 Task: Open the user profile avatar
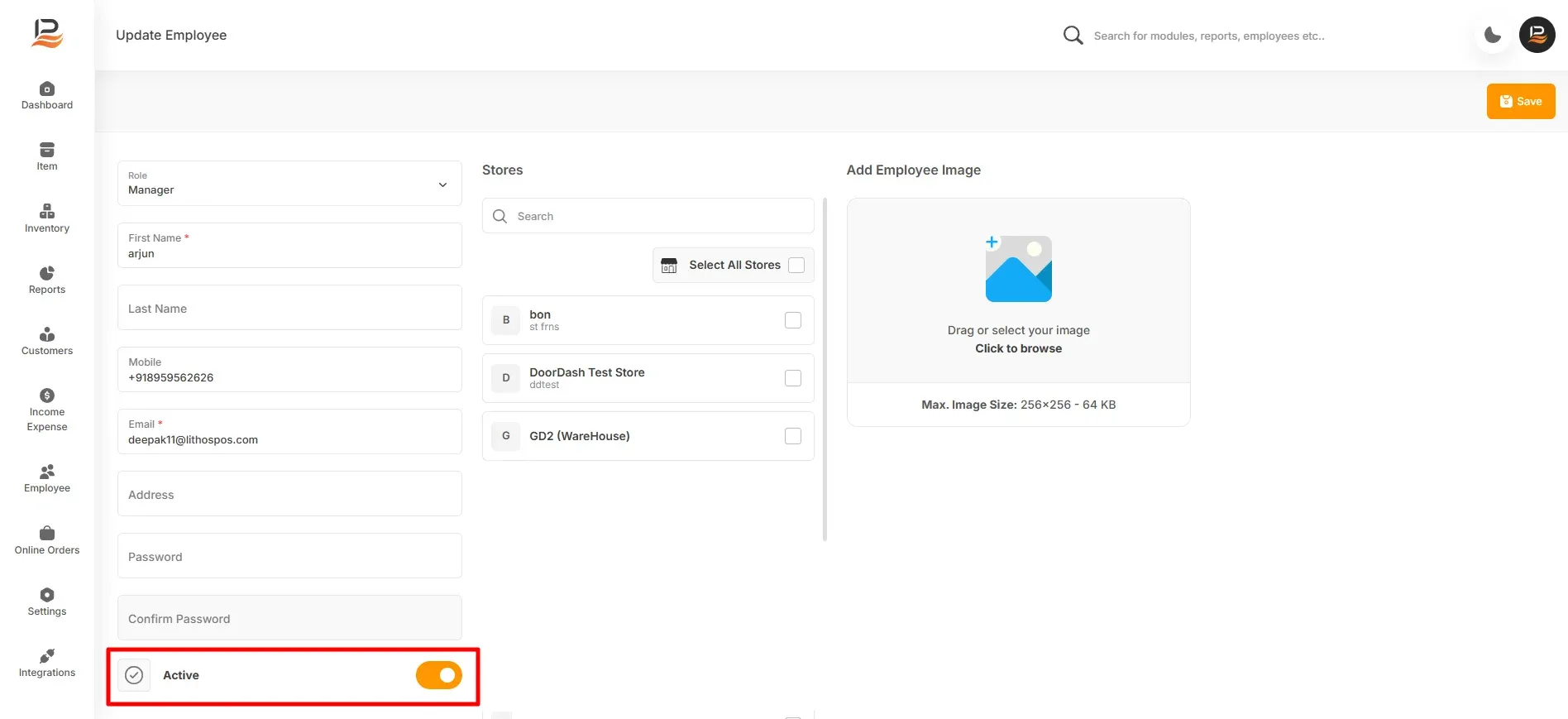[x=1537, y=35]
